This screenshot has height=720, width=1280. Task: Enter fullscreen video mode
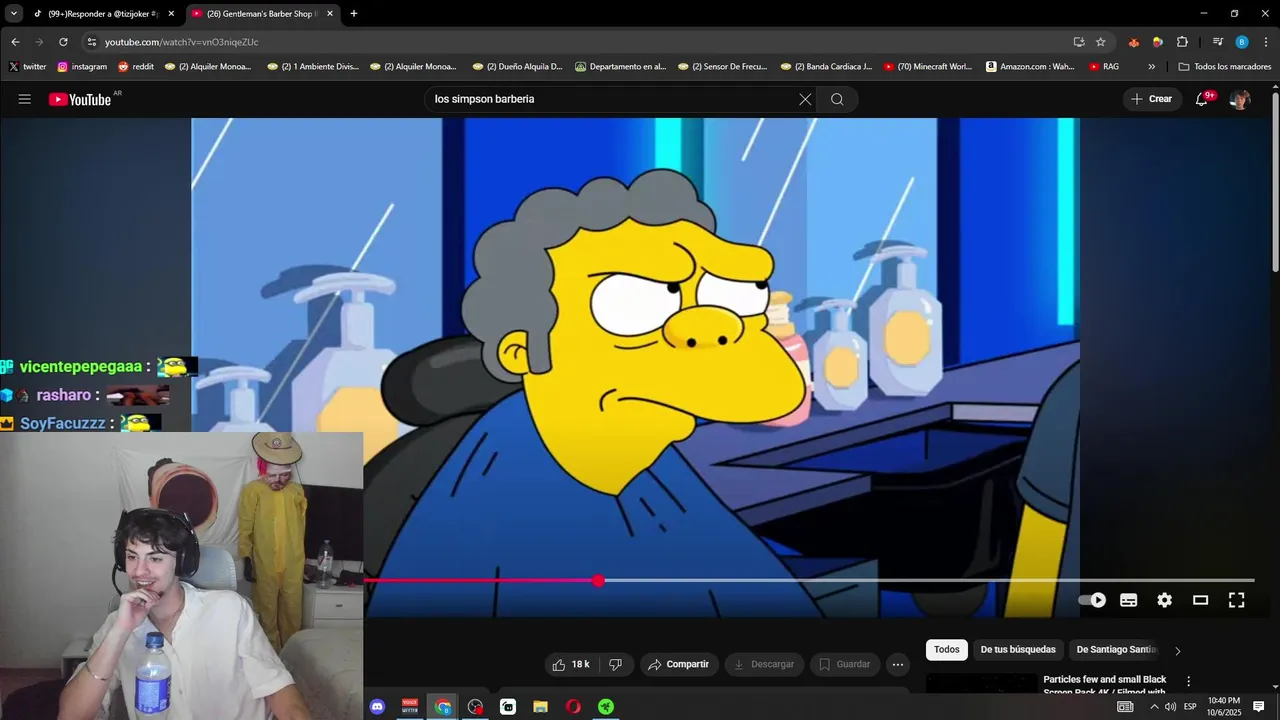coord(1237,600)
